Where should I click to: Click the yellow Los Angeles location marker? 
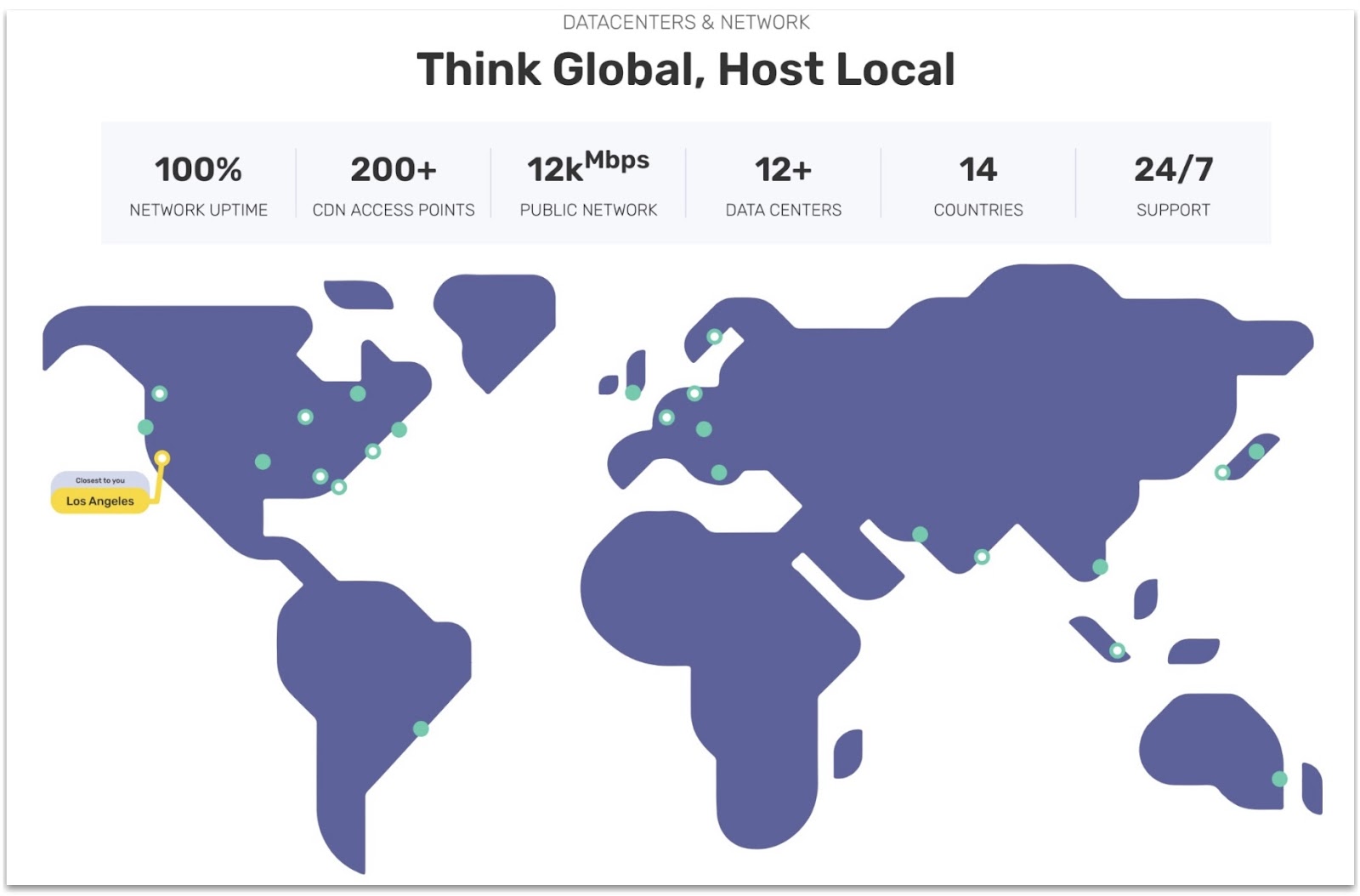(x=161, y=458)
